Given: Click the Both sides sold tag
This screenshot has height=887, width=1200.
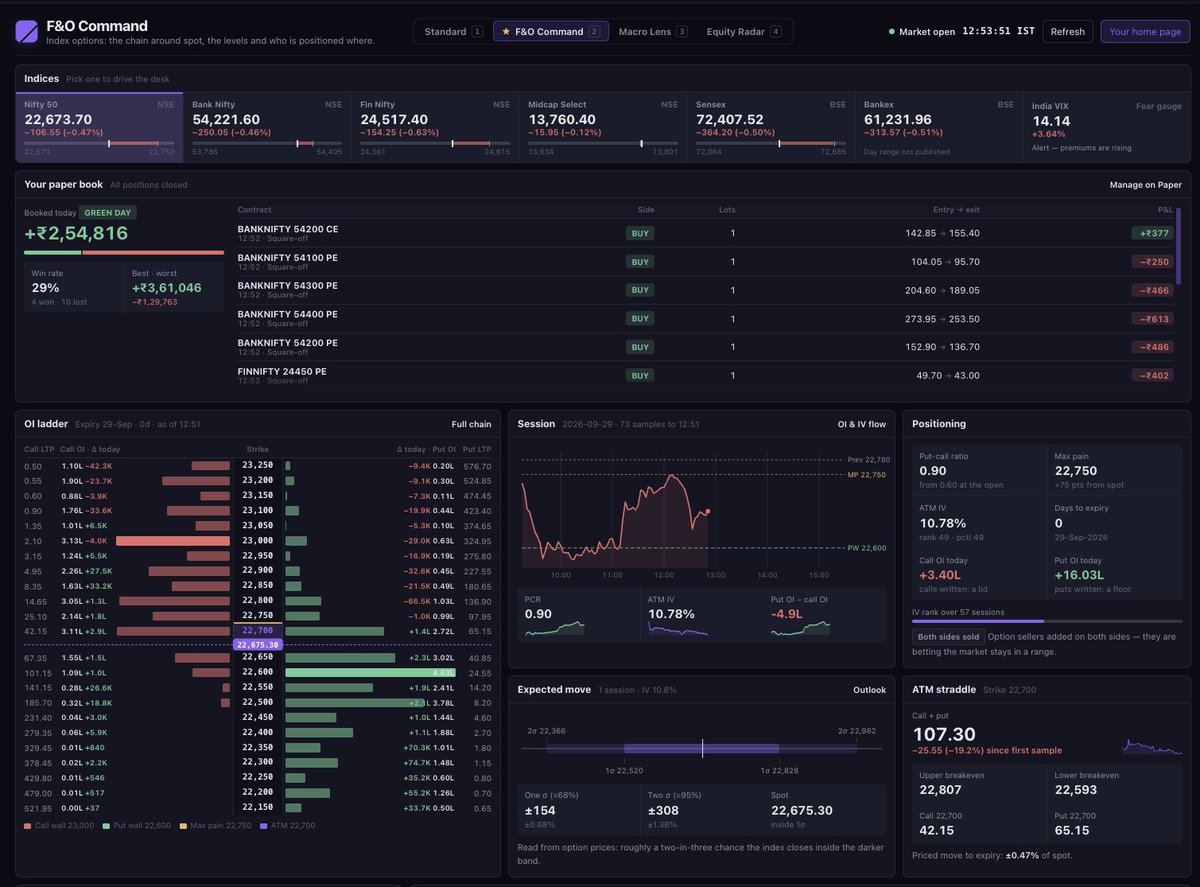Looking at the screenshot, I should pyautogui.click(x=949, y=637).
